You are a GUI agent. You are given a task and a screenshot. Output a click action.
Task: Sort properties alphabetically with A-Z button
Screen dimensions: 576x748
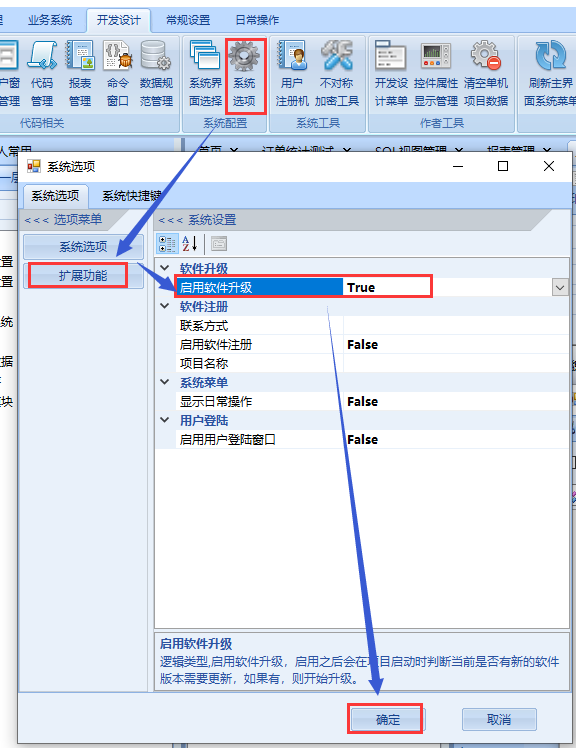[189, 244]
